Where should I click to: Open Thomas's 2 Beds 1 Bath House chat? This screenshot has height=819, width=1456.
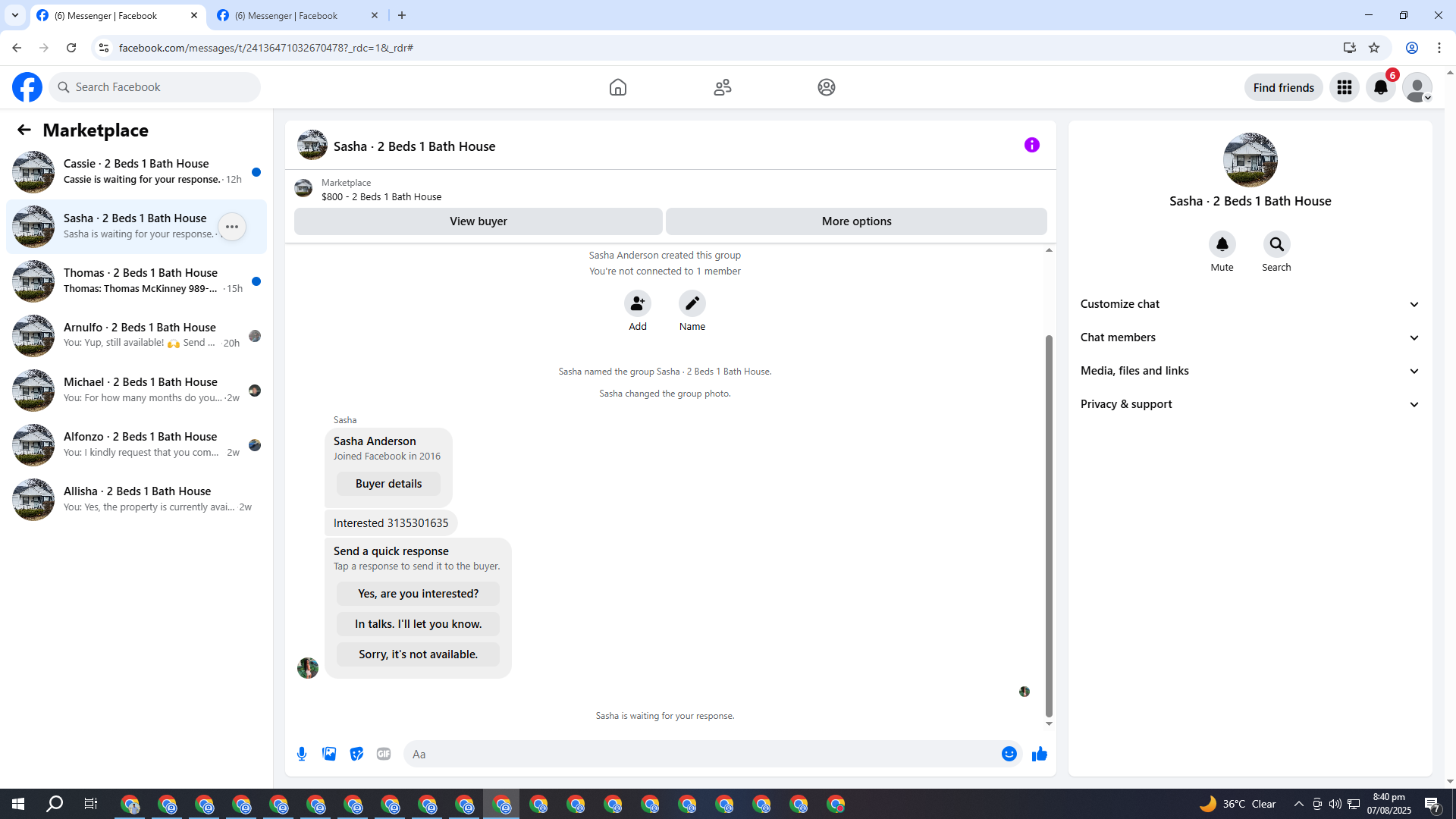pos(136,281)
